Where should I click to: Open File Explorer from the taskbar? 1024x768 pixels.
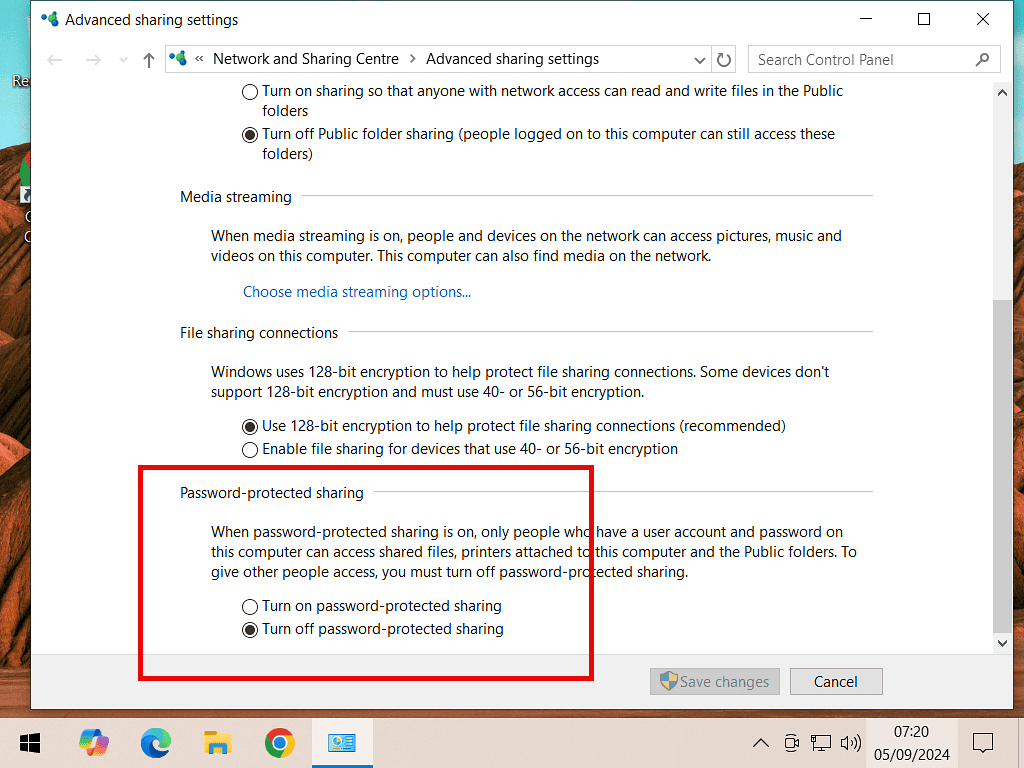tap(217, 742)
